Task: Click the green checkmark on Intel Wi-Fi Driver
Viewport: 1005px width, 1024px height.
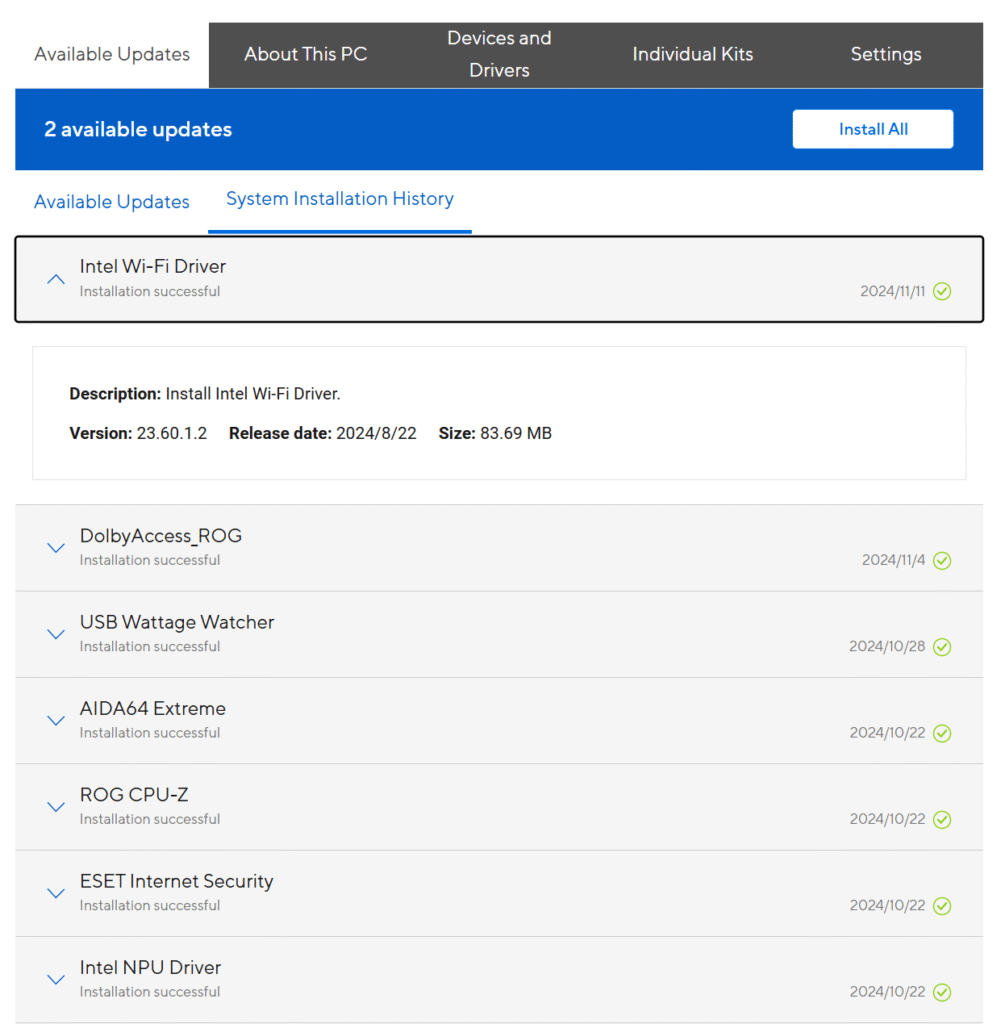Action: pos(941,292)
